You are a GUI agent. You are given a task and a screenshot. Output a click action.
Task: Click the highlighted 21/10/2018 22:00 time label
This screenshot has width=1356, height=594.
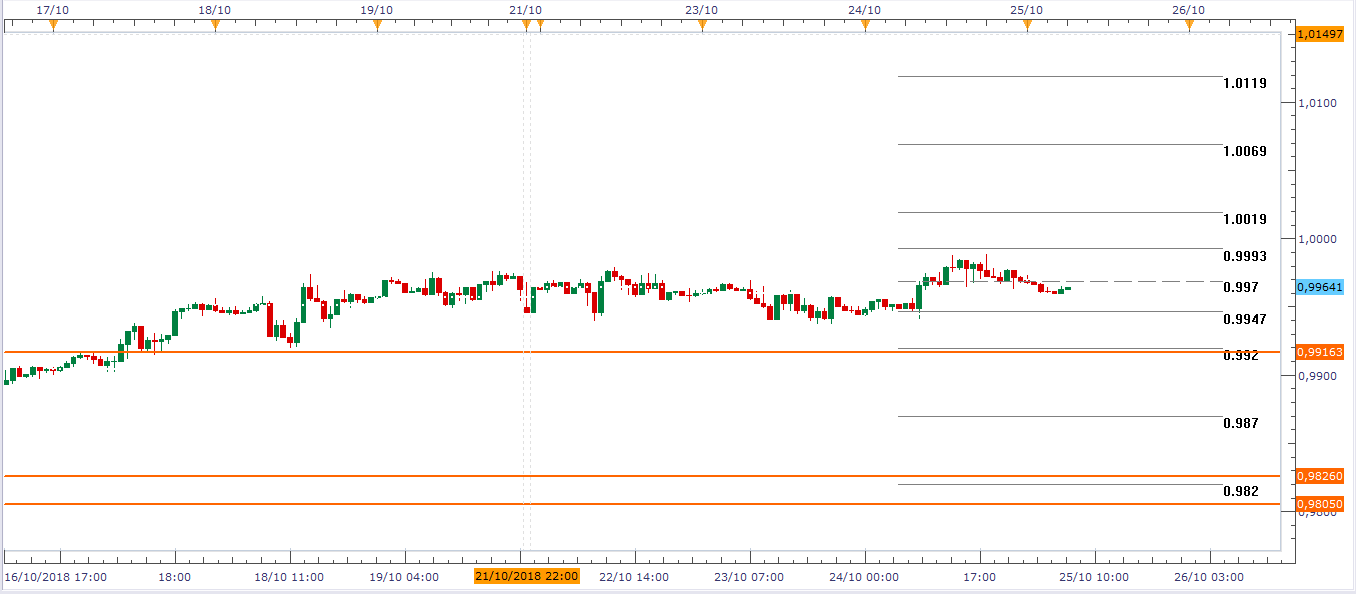tap(524, 577)
